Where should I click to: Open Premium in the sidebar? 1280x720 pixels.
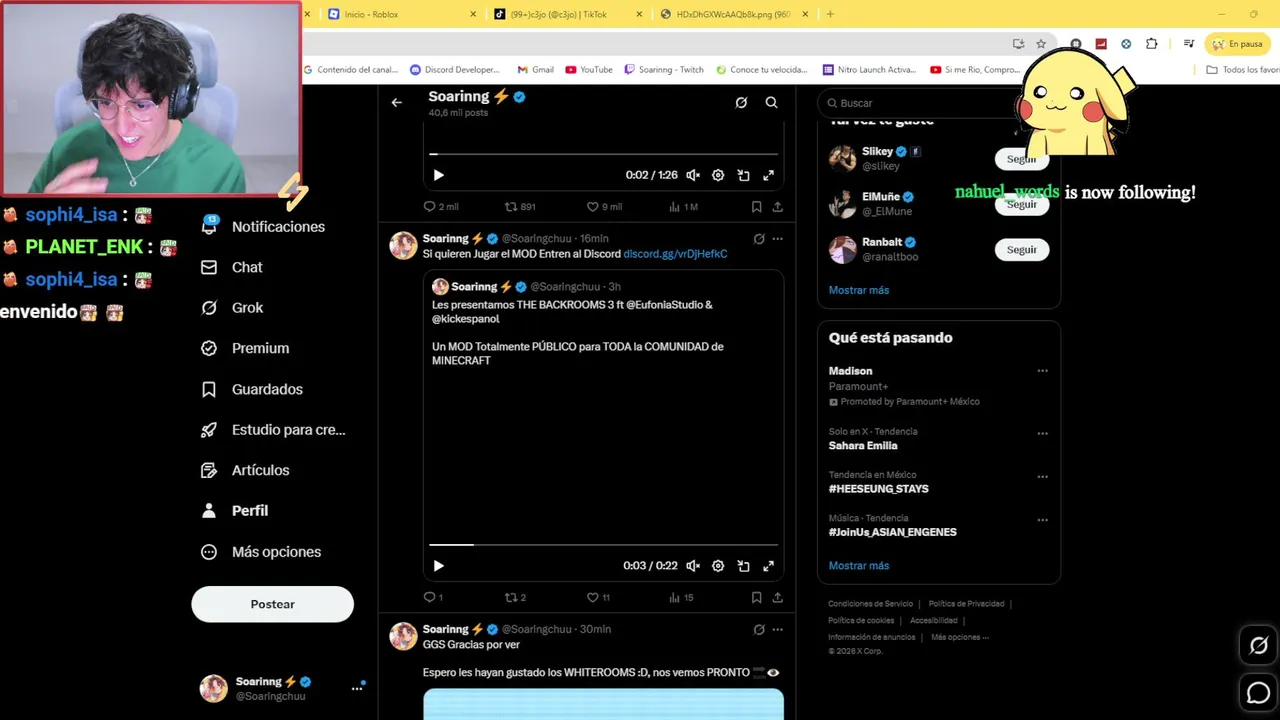(x=245, y=348)
